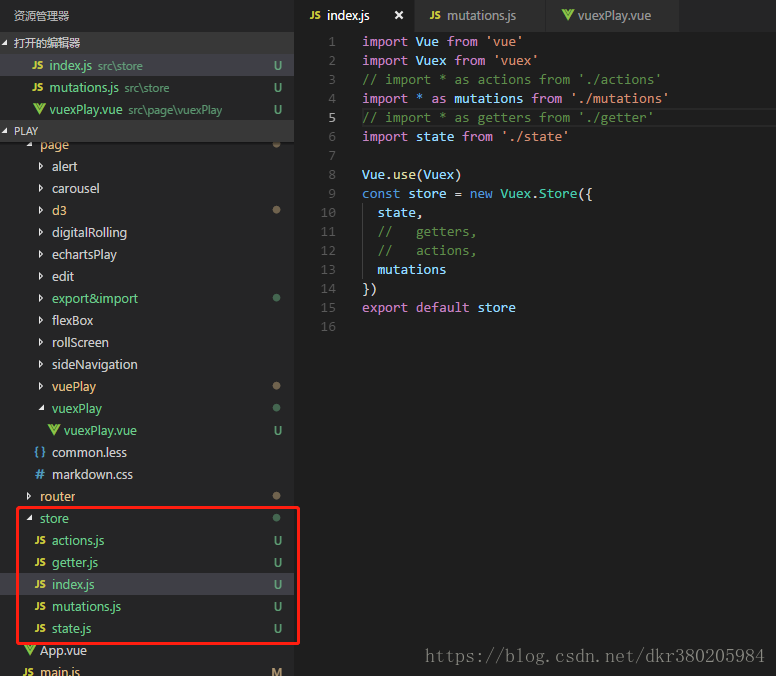The image size is (776, 676).
Task: Open state.js in store folder
Action: coord(147,628)
